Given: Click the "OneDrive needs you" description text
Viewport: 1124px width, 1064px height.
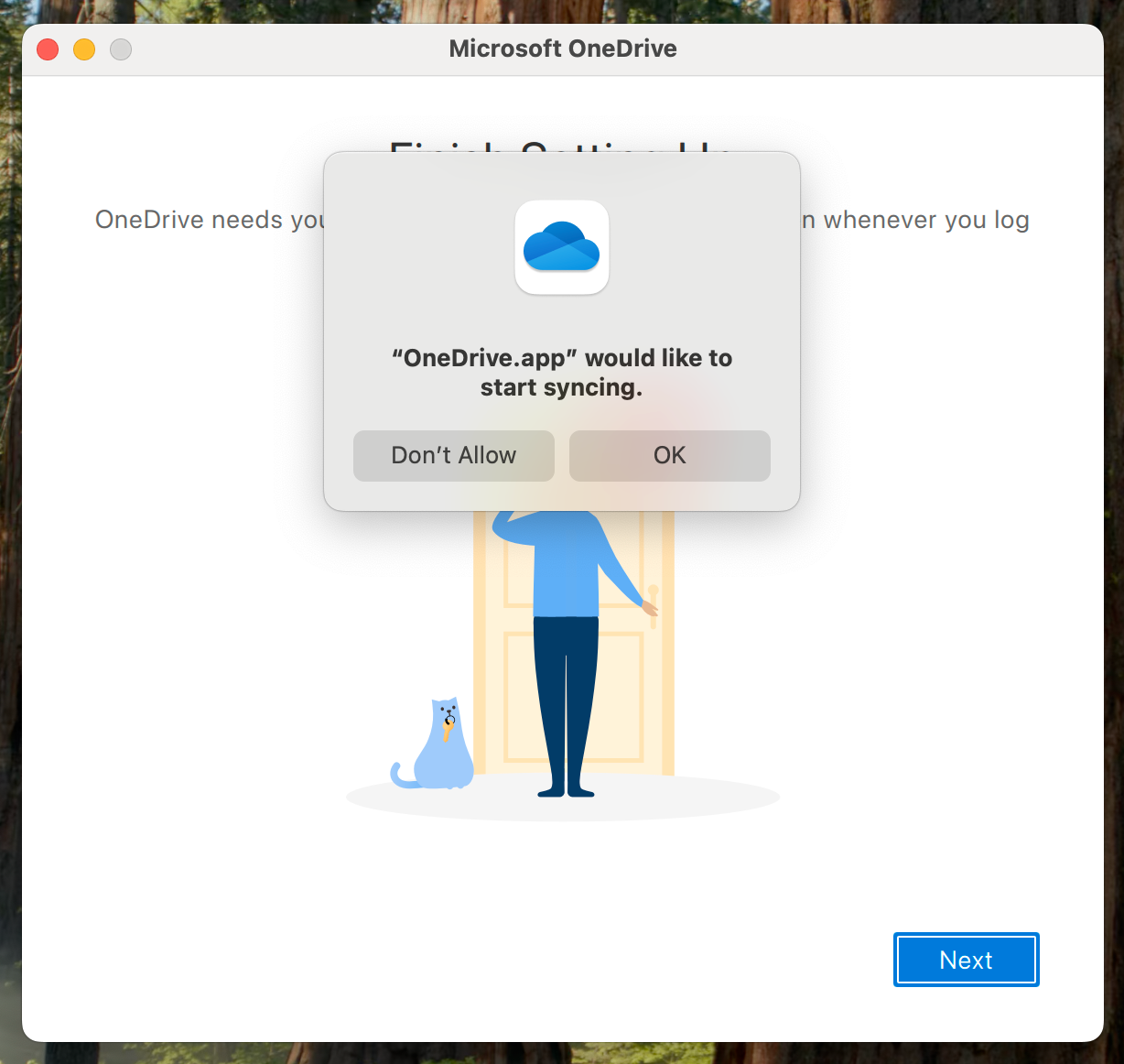Looking at the screenshot, I should pyautogui.click(x=210, y=220).
